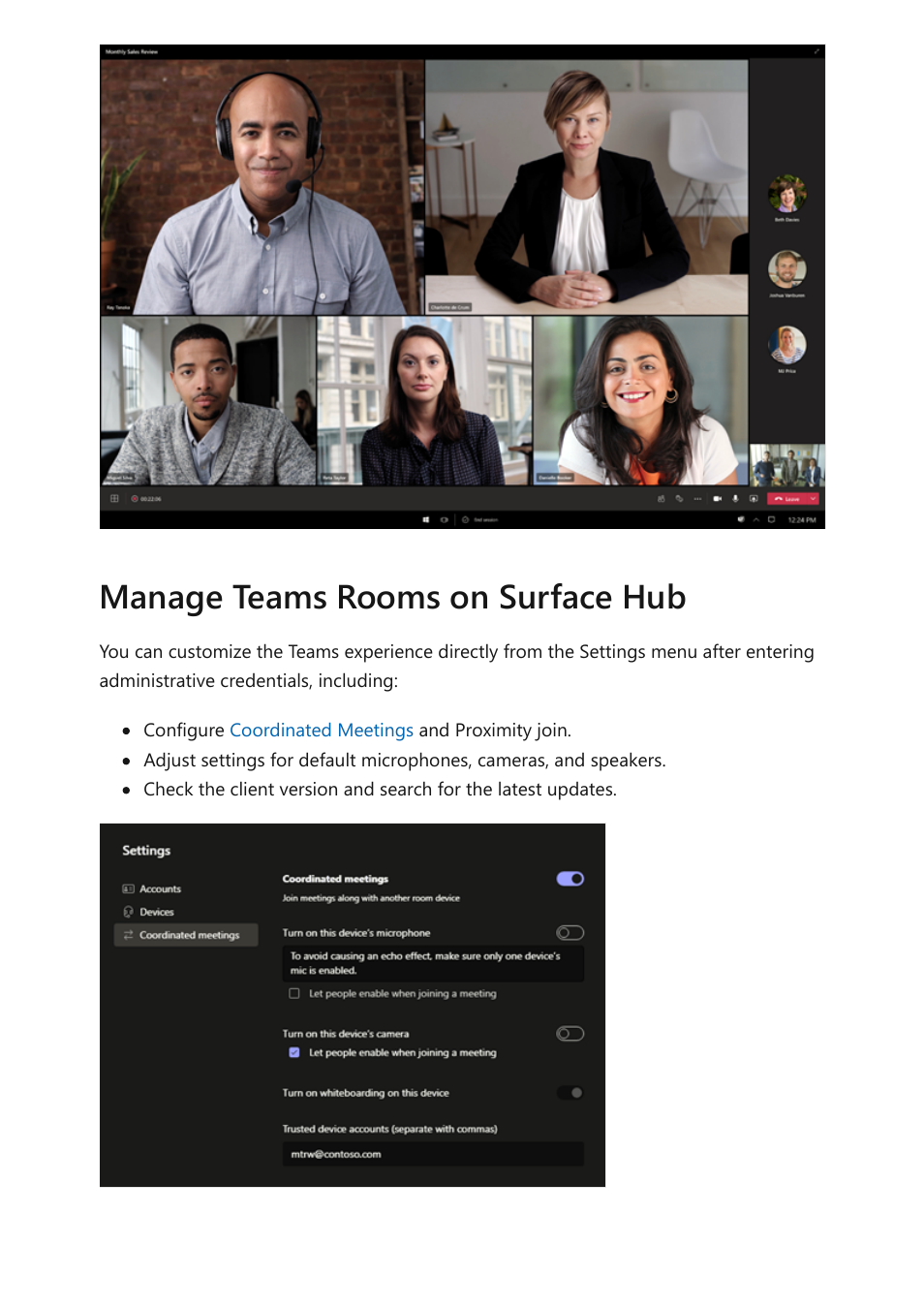Mute the microphone in the meeting bar
Screen dimensions: 924x1308
(735, 499)
